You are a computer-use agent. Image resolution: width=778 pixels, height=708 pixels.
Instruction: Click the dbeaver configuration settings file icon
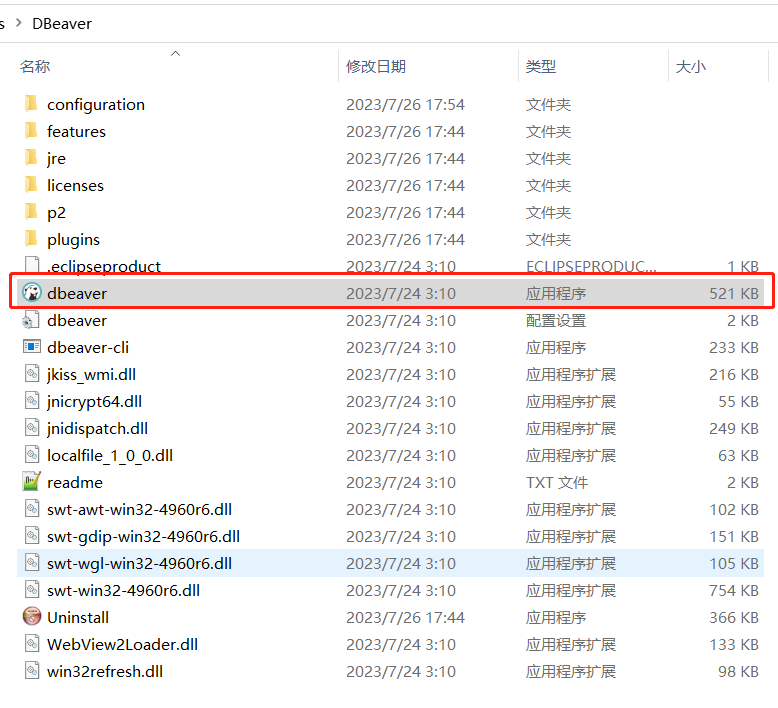[31, 320]
